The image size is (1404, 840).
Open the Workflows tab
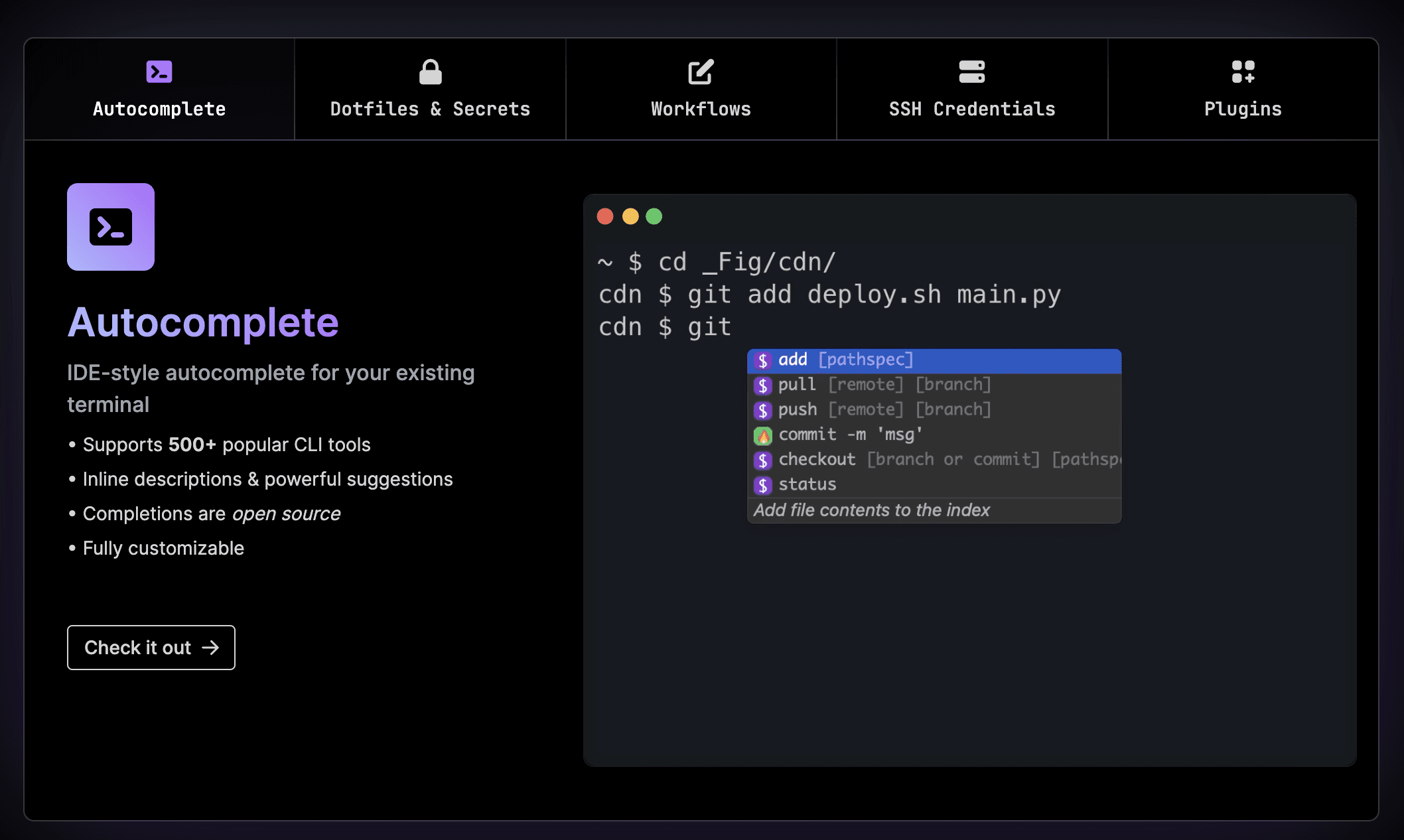click(x=701, y=89)
